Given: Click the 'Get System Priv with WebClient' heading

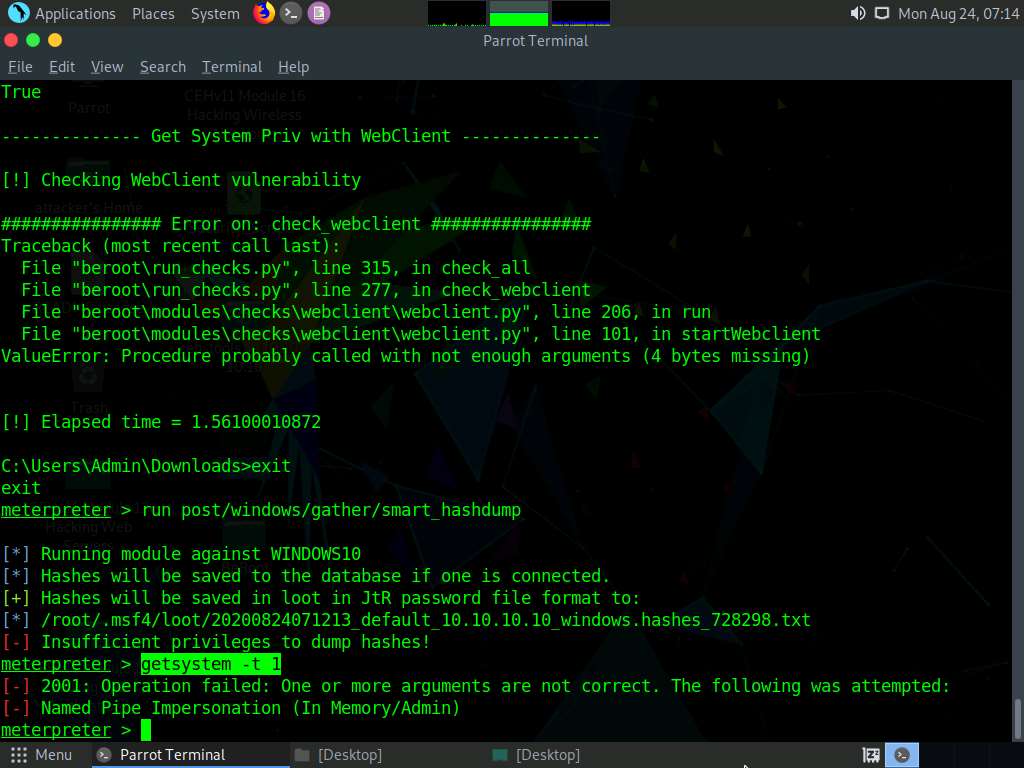Looking at the screenshot, I should pos(300,136).
